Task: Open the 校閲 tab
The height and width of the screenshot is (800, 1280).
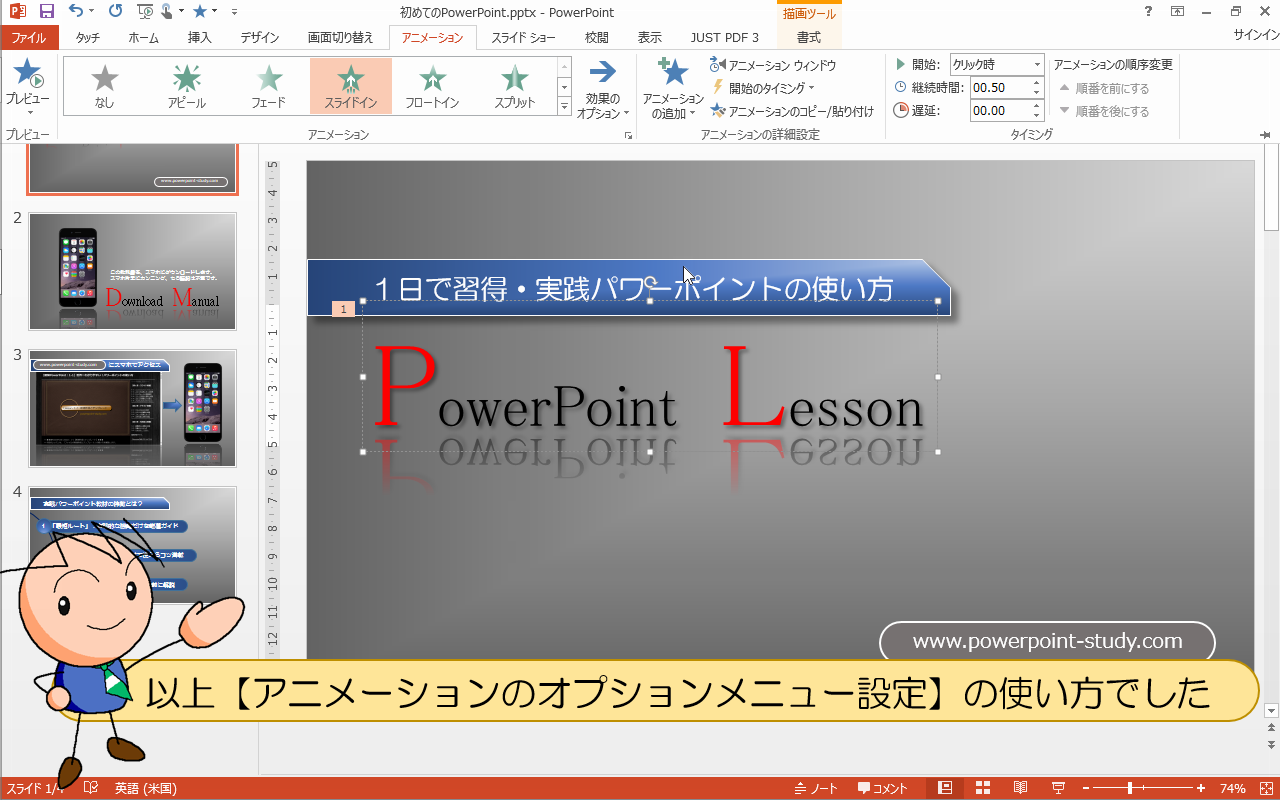Action: click(596, 38)
